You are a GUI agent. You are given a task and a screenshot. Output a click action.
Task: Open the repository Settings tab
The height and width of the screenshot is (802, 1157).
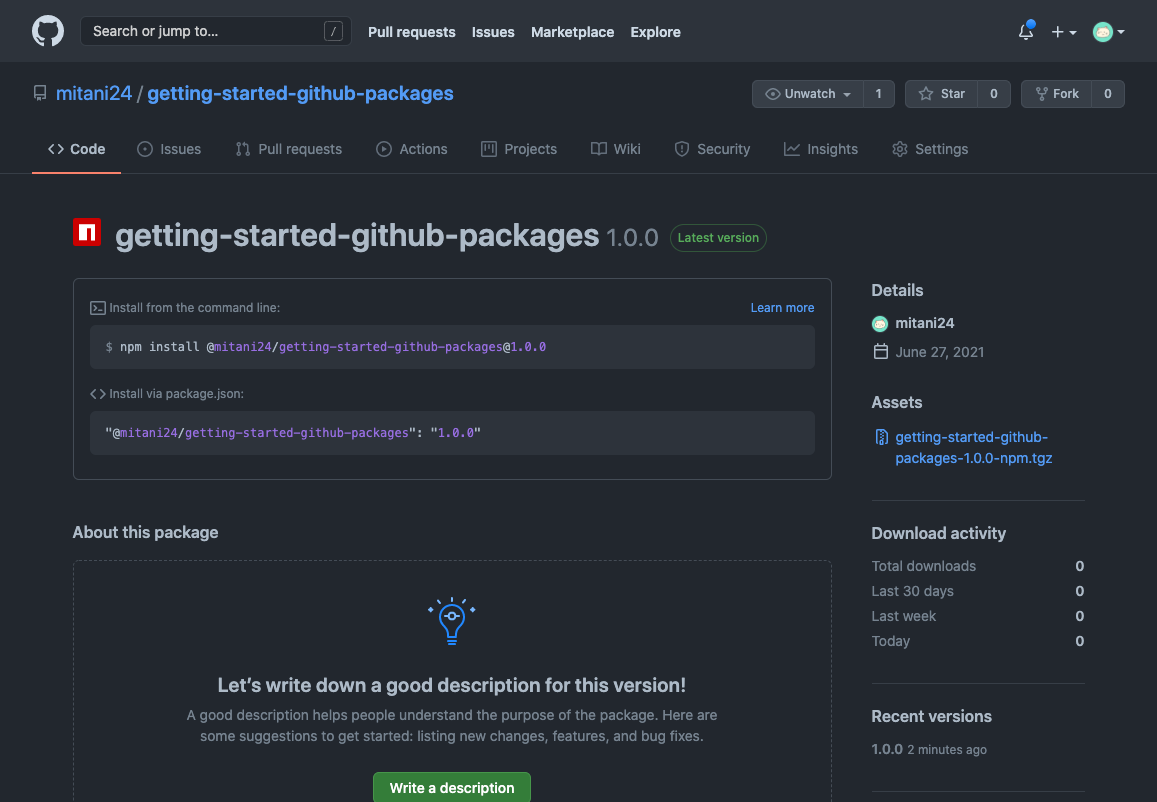tap(930, 149)
